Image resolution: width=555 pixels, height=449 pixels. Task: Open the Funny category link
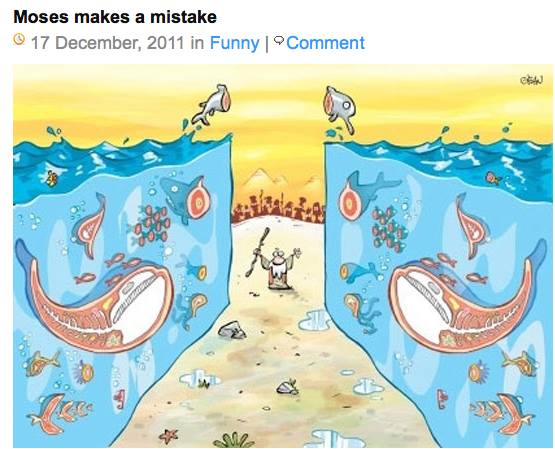pyautogui.click(x=234, y=43)
